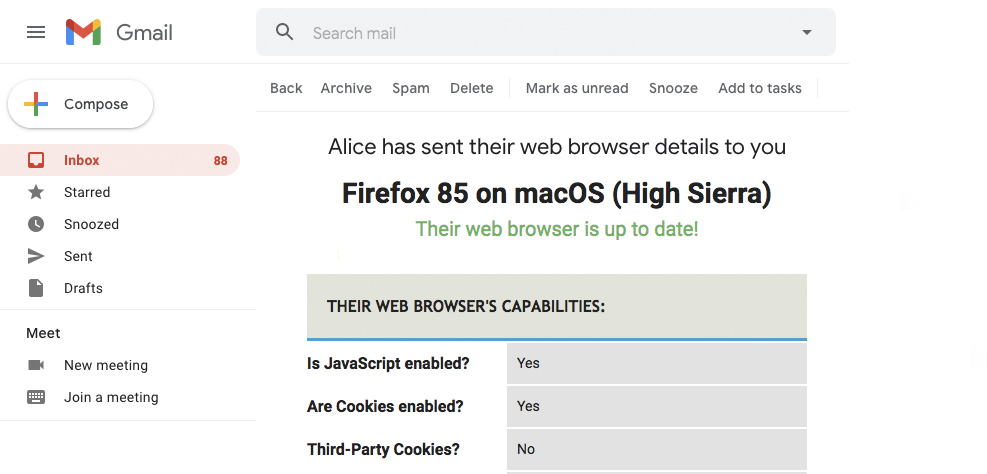Click "Firefox 85 on macOS (High Sierra)" title
987x474 pixels.
coord(556,193)
